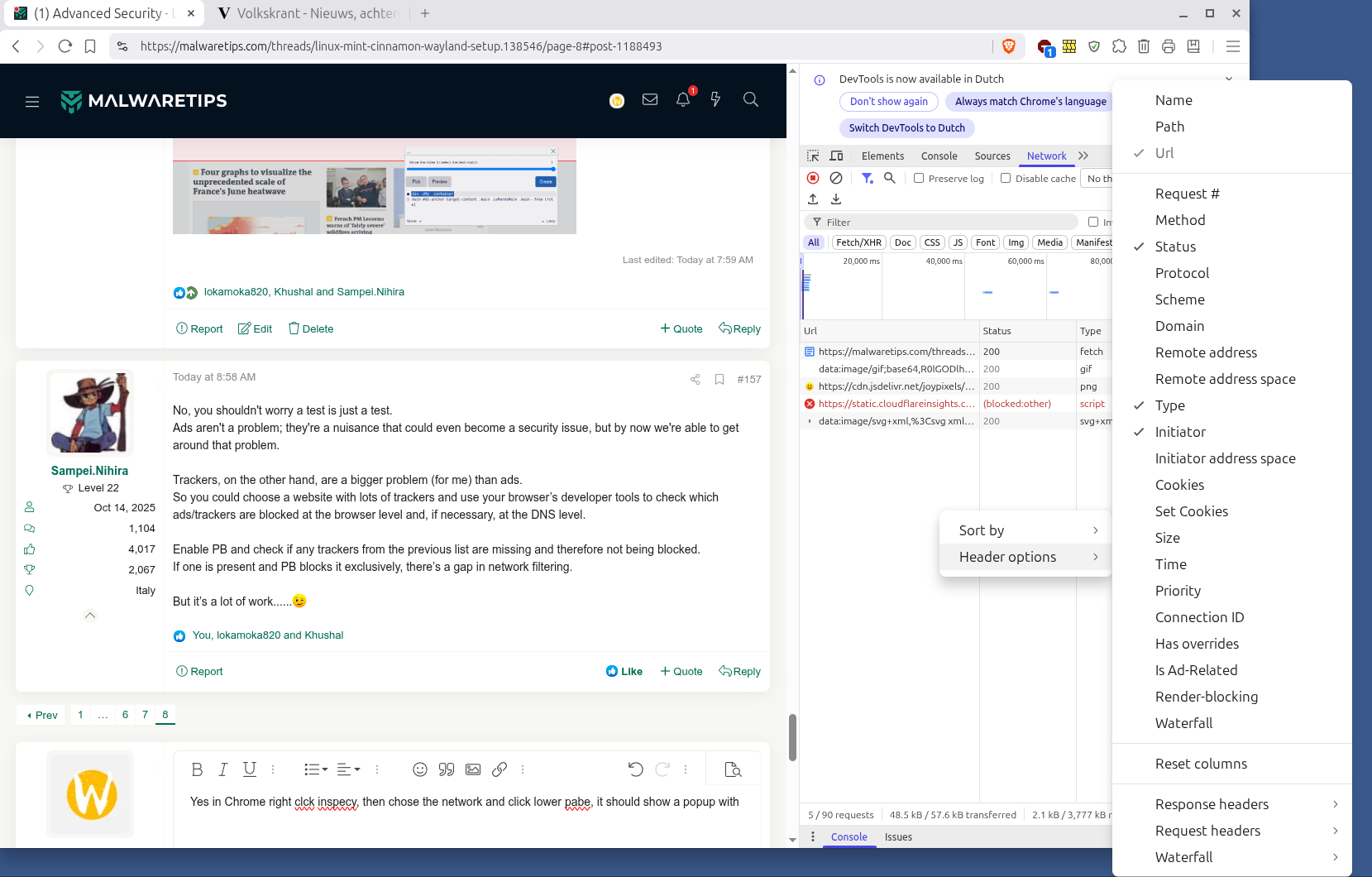The height and width of the screenshot is (877, 1372).
Task: Enable the Disable cache checkbox
Action: click(1006, 178)
